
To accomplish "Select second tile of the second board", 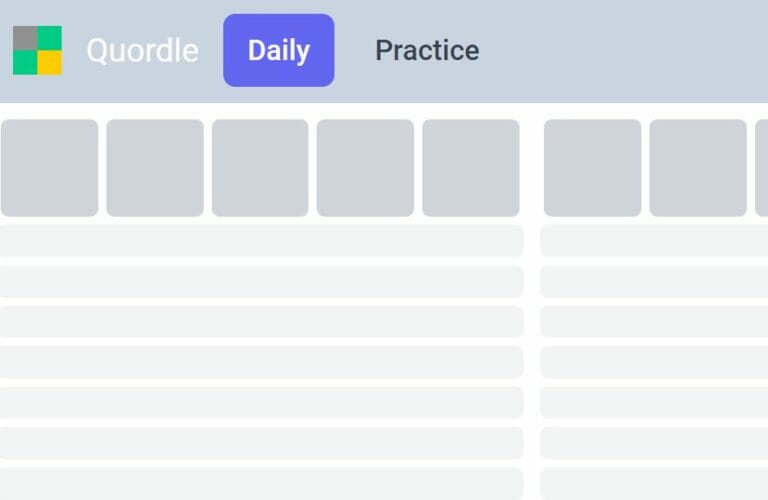I will [x=698, y=168].
